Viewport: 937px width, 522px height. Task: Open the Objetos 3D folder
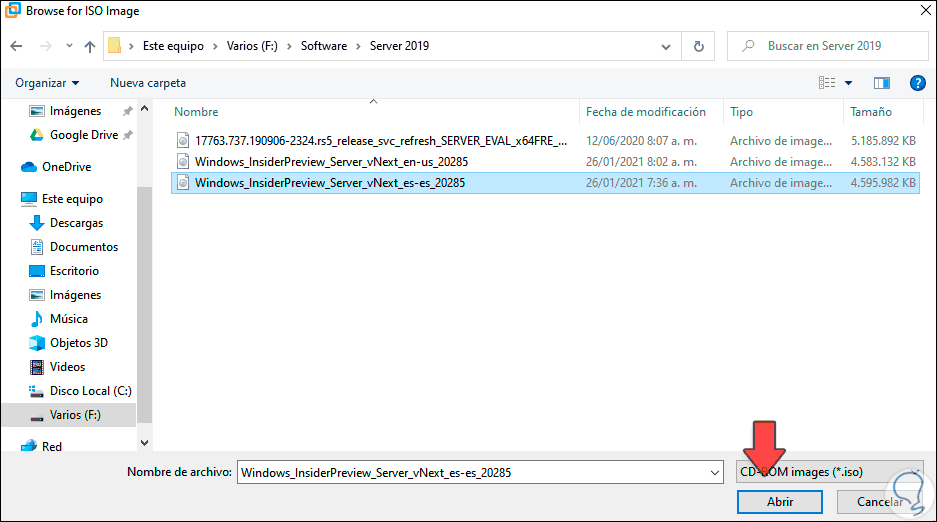[79, 343]
